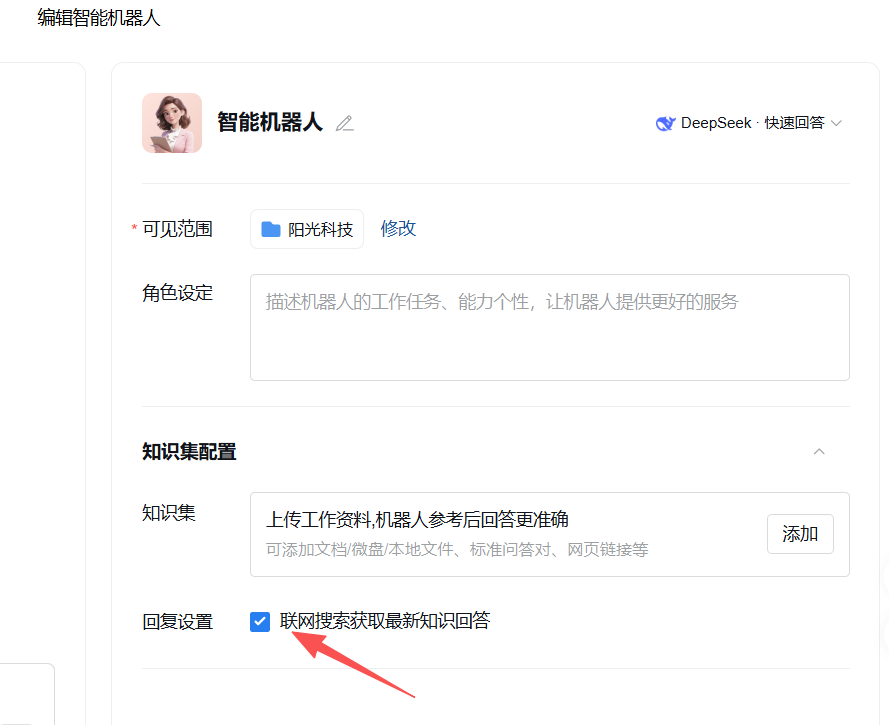Click the 知识集配置 section heading

[189, 452]
